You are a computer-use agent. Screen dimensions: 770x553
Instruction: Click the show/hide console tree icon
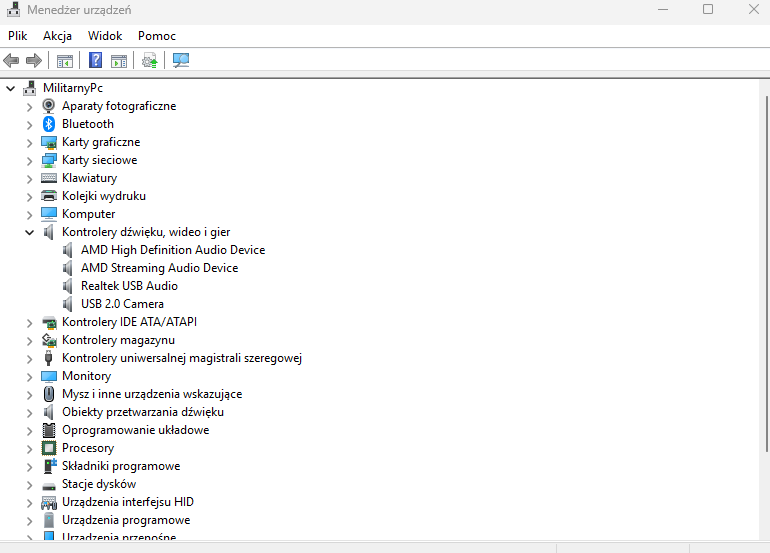coord(65,61)
